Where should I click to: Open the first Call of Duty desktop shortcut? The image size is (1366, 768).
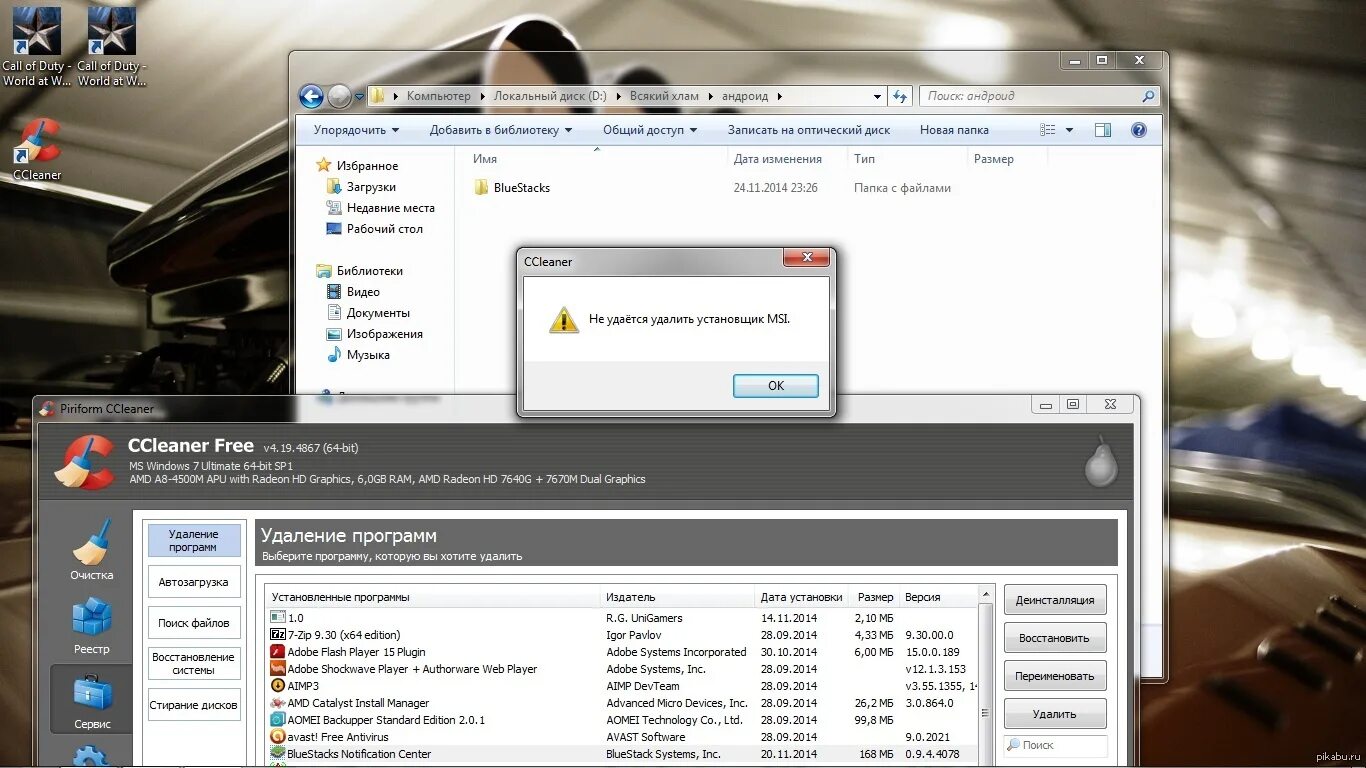click(x=36, y=47)
